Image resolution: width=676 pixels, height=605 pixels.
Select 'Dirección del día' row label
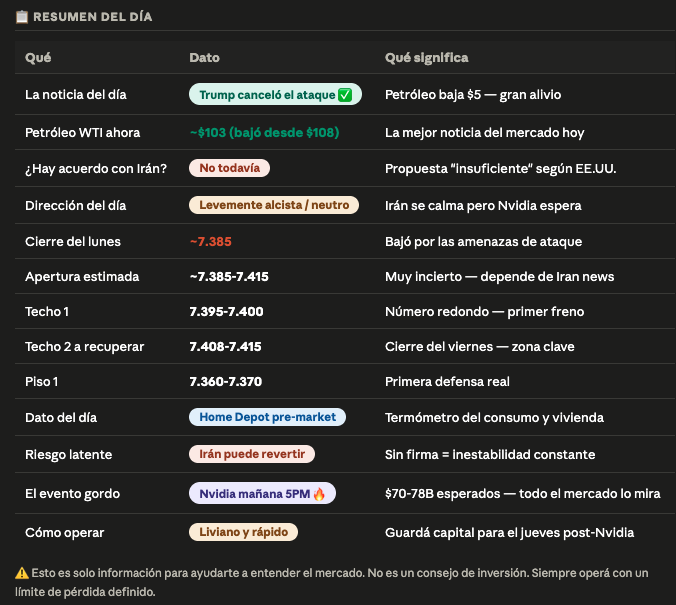[75, 206]
